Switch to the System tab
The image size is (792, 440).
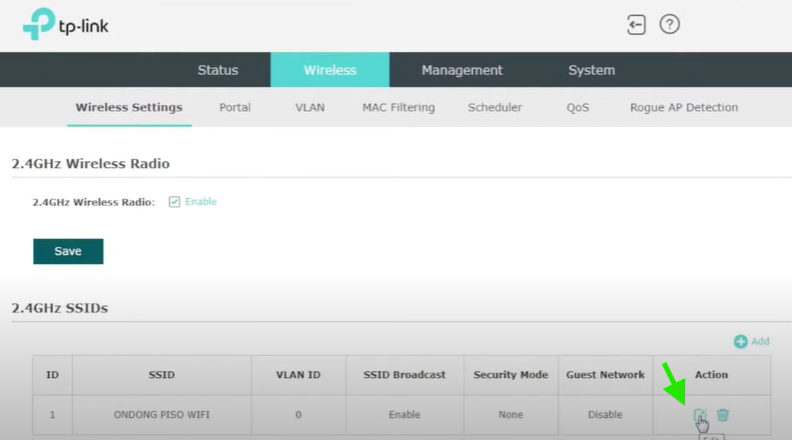tap(592, 70)
